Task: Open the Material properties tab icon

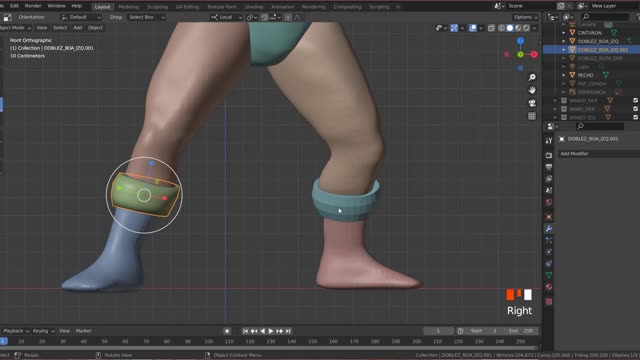Action: point(549,287)
